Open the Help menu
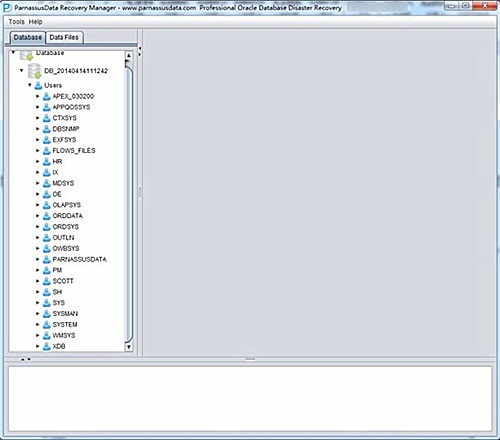Screen dimensions: 500x440 point(35,22)
